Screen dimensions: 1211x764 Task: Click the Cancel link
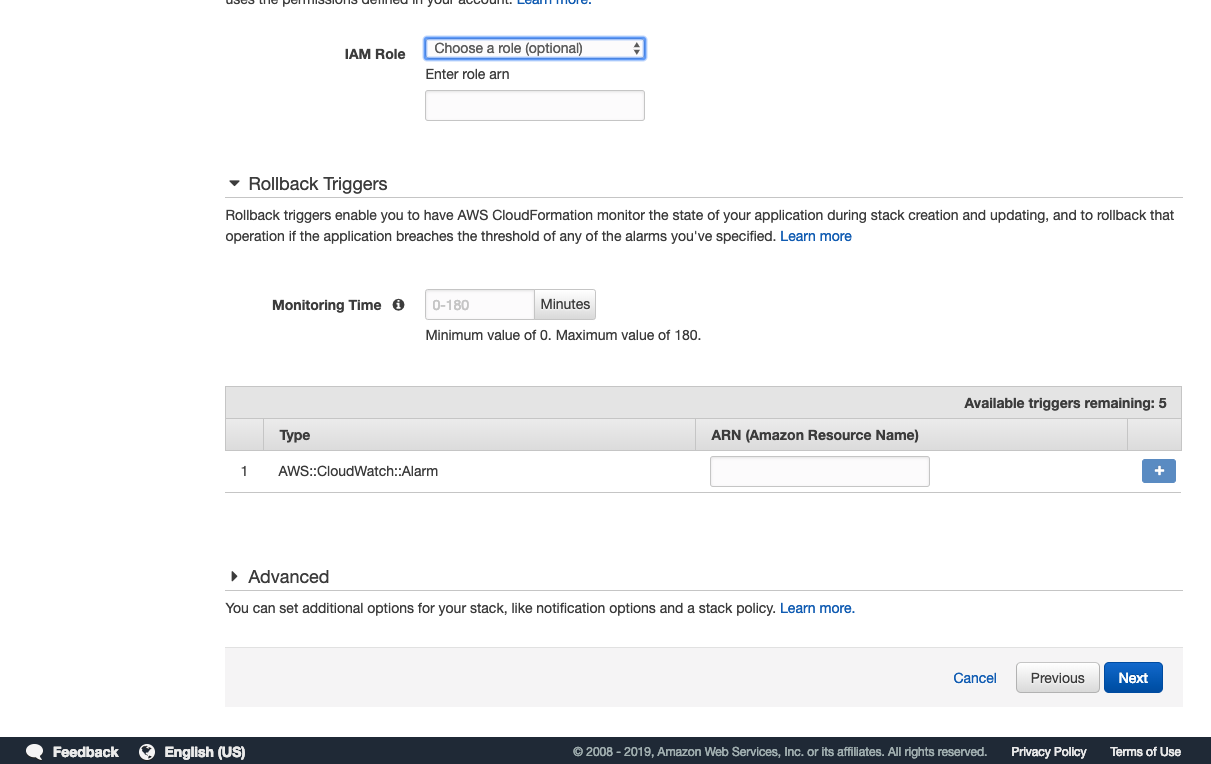point(975,678)
